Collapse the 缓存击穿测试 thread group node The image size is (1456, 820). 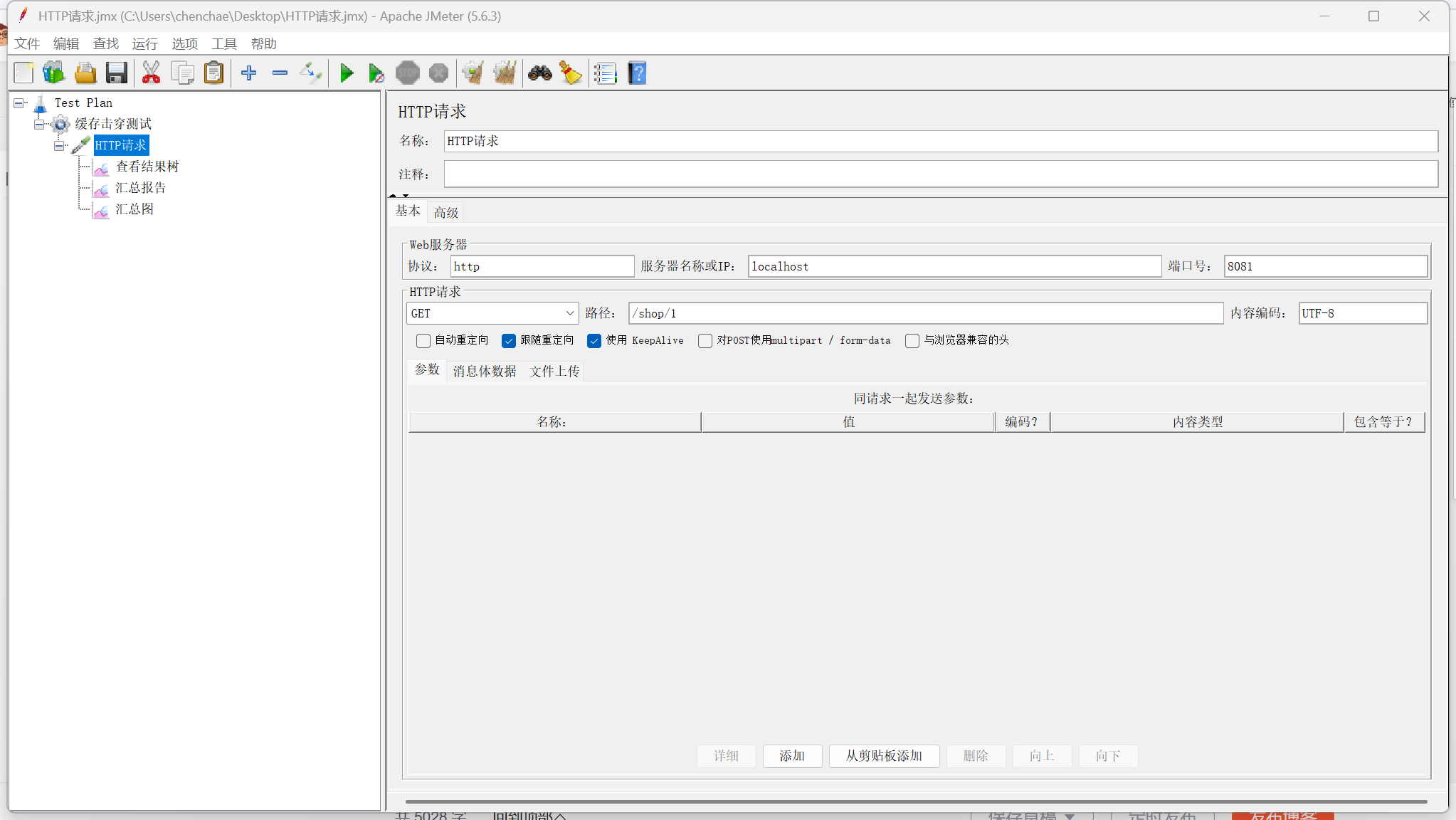pos(39,125)
